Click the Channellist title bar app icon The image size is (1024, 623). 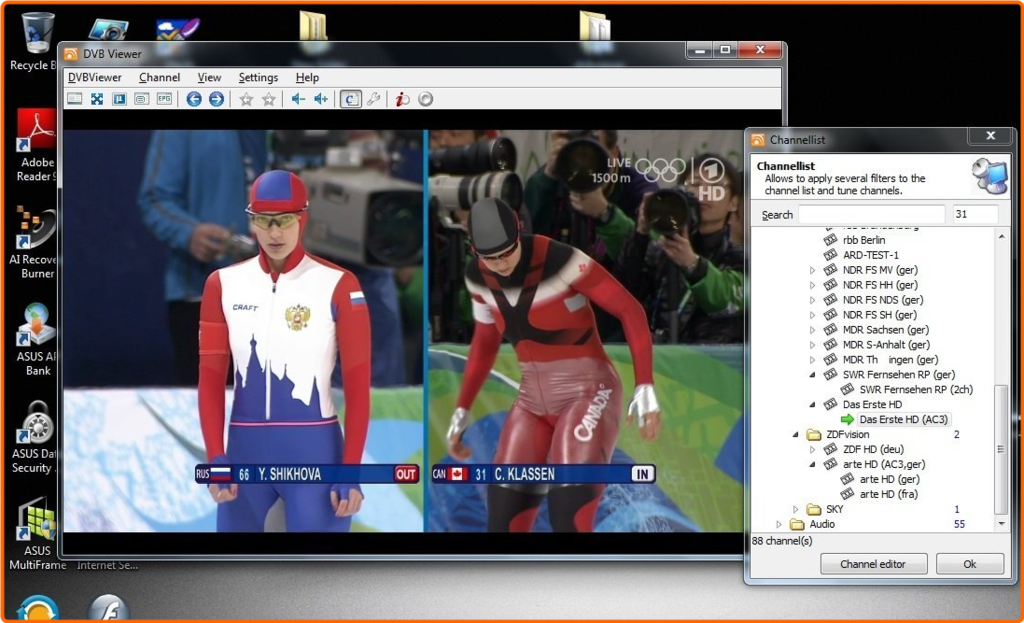[758, 140]
